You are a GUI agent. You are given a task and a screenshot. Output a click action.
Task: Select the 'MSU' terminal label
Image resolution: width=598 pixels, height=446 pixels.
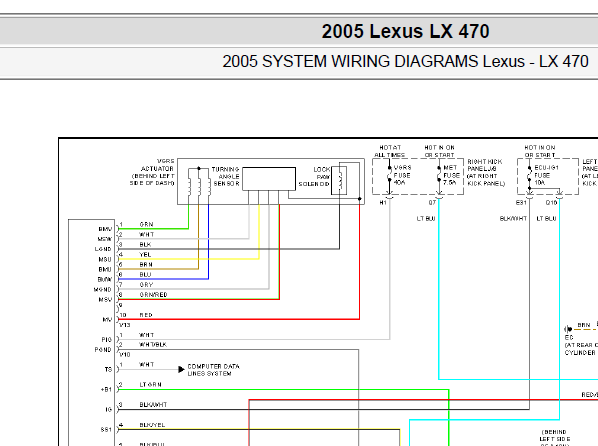point(105,259)
